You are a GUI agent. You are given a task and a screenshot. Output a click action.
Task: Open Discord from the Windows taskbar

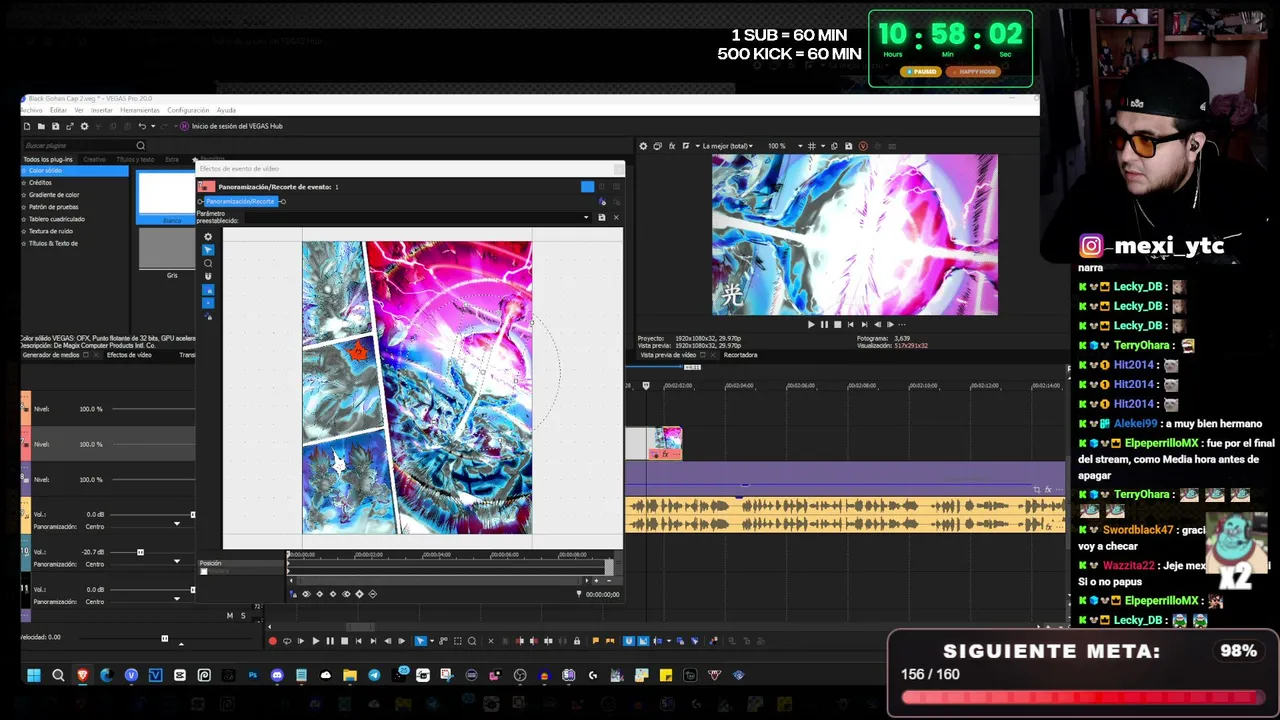coord(277,675)
